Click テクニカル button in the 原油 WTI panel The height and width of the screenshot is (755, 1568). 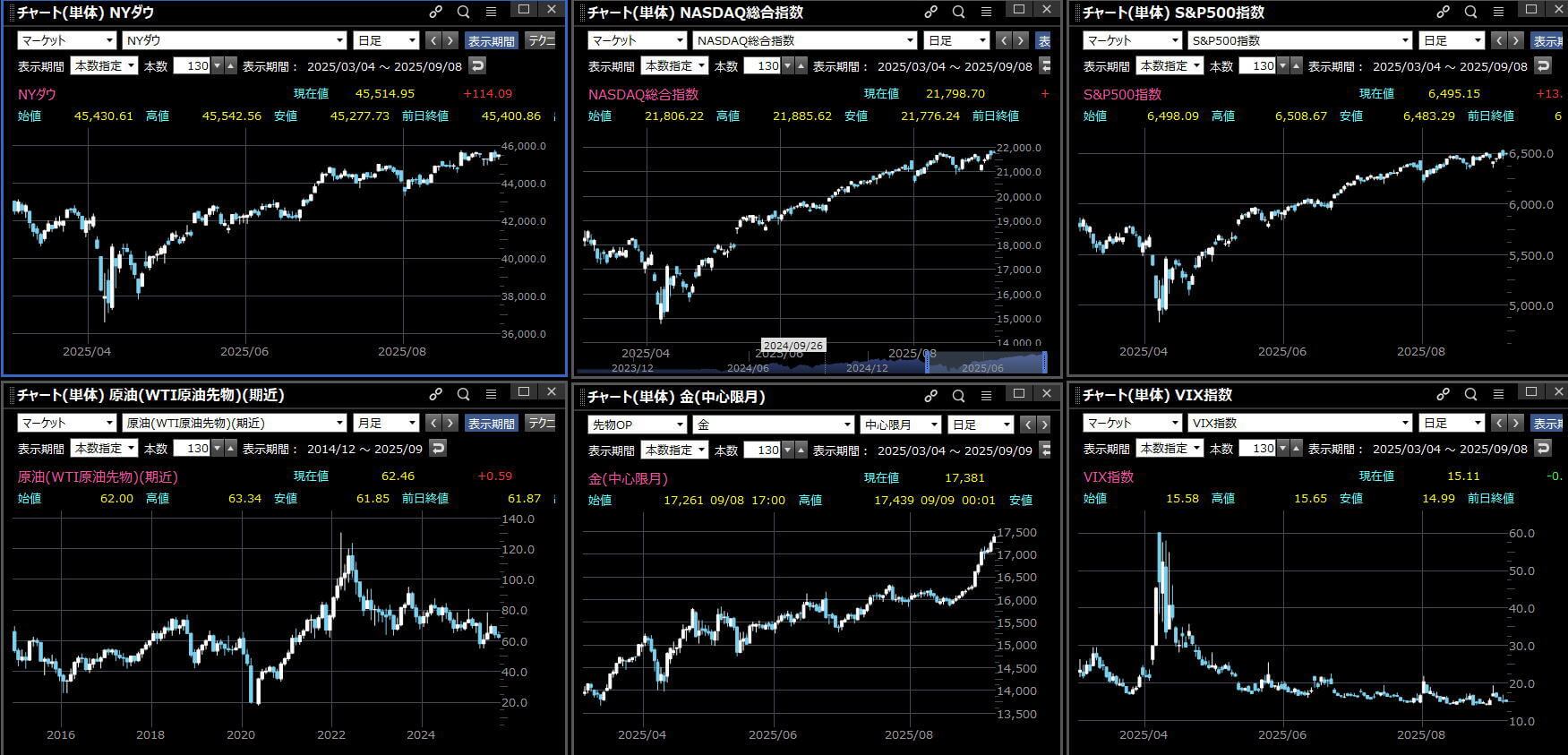540,423
